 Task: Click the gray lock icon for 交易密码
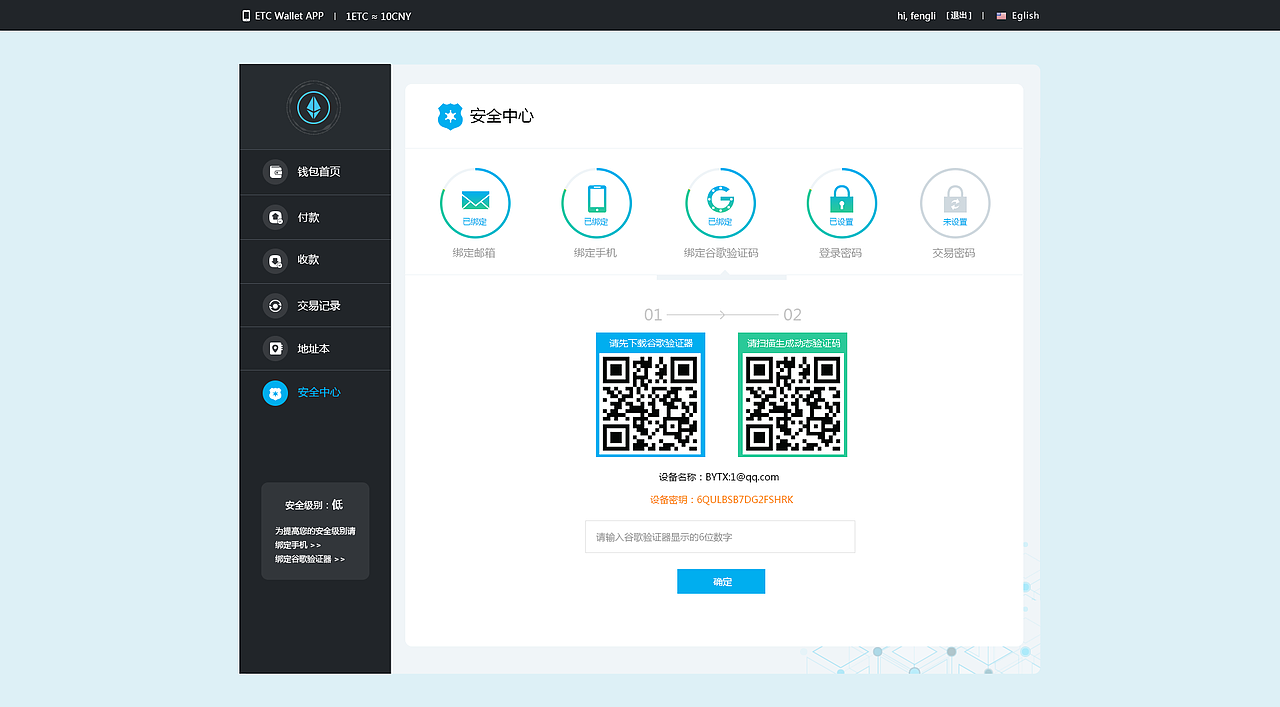pyautogui.click(x=954, y=200)
